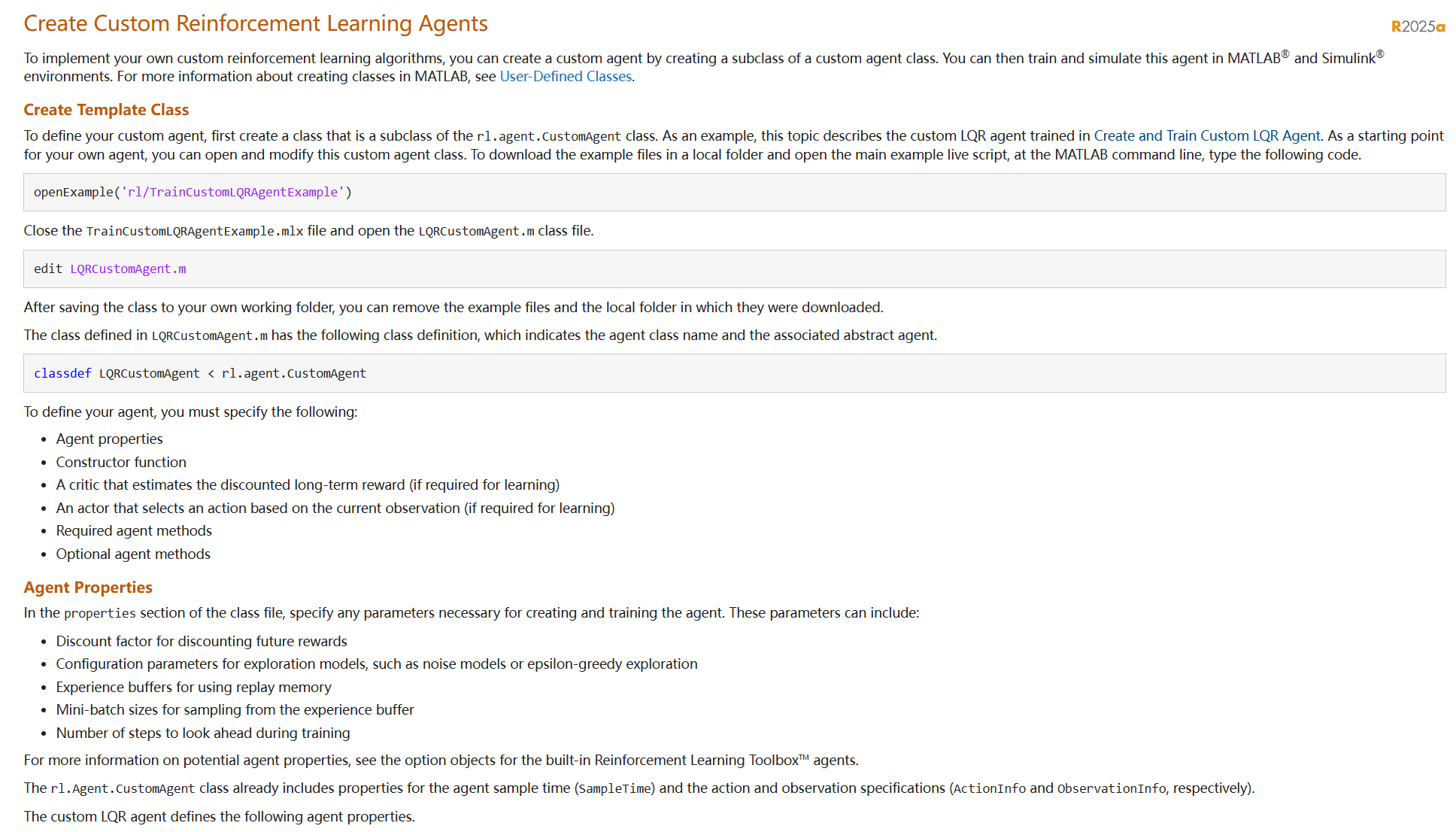Open the User-Defined Classes link
This screenshot has height=832, width=1456.
coord(566,77)
